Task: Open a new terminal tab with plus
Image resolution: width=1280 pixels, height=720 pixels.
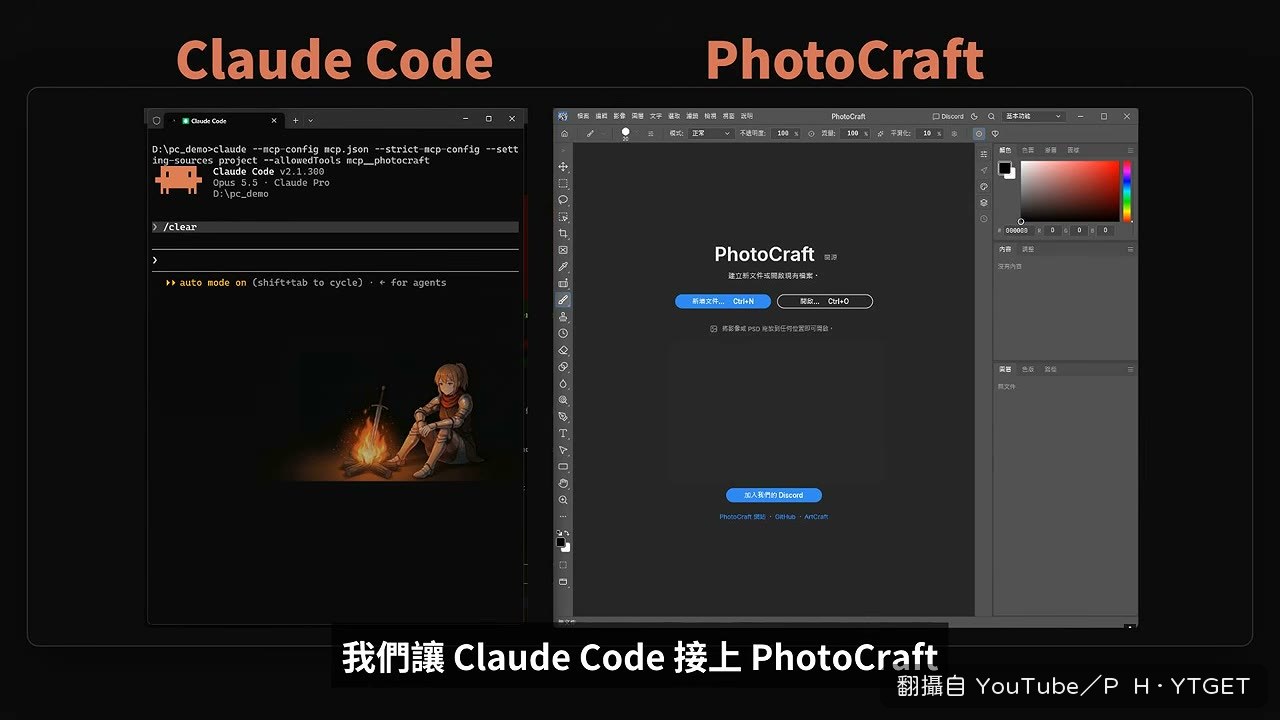Action: click(295, 120)
